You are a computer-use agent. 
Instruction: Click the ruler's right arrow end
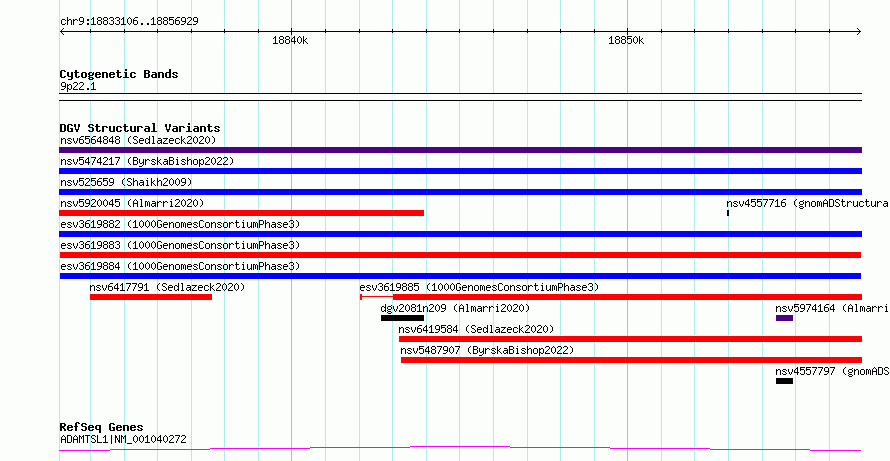tap(859, 32)
